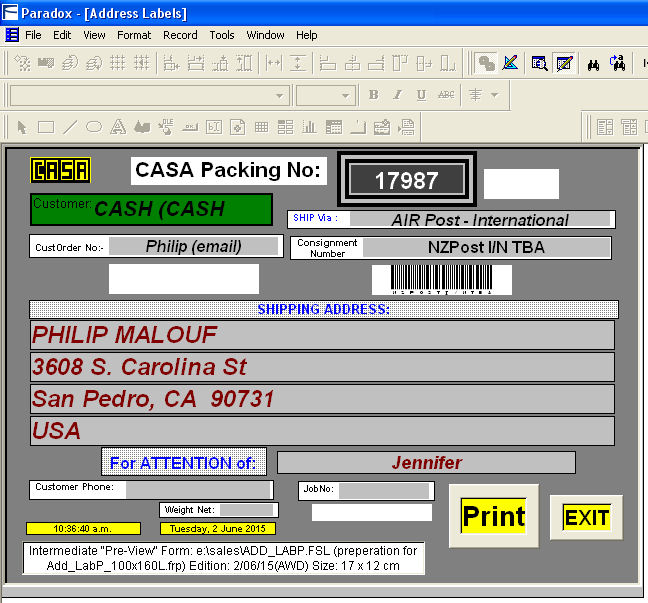Click the JobNo input field

[384, 491]
